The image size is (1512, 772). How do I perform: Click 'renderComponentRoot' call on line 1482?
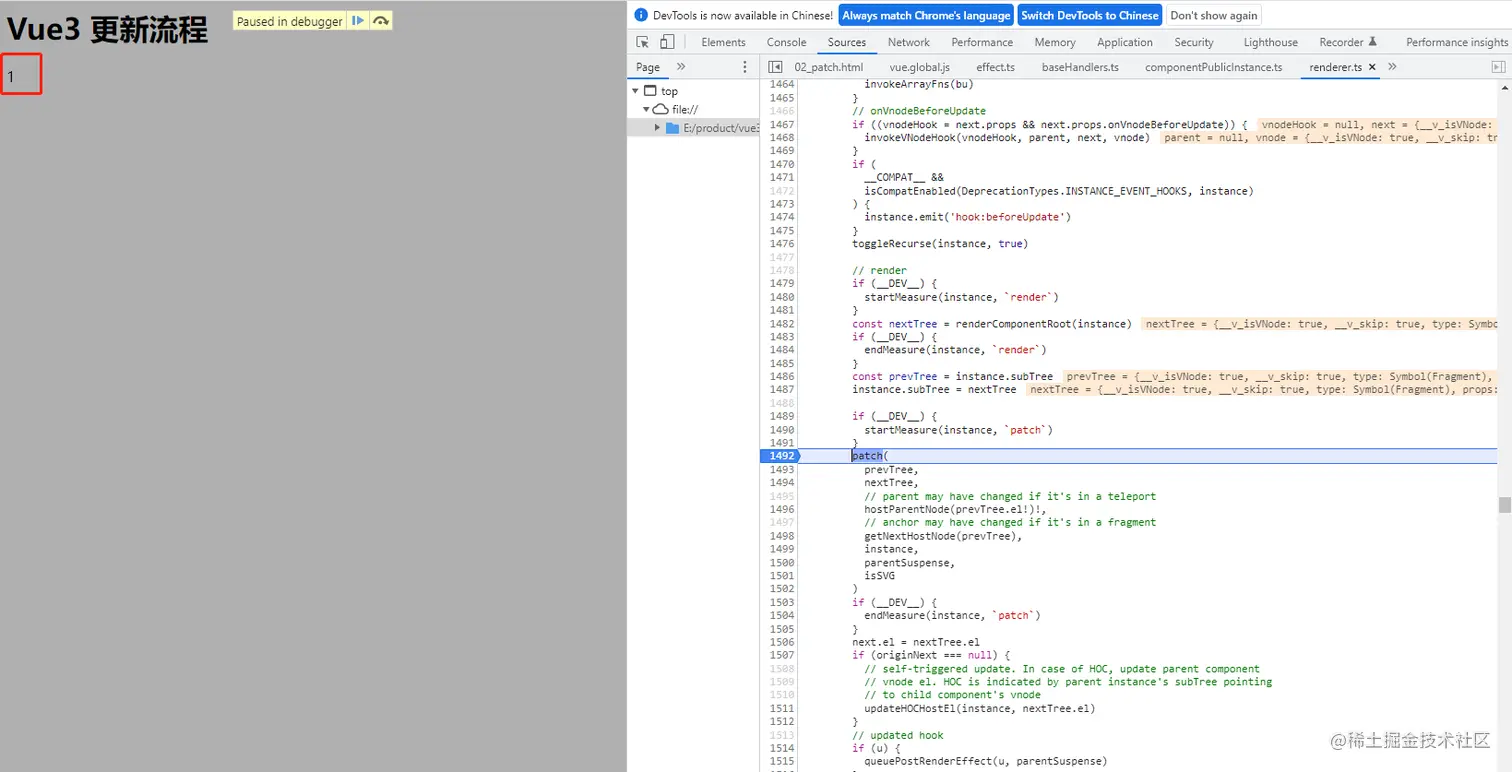pos(1012,324)
